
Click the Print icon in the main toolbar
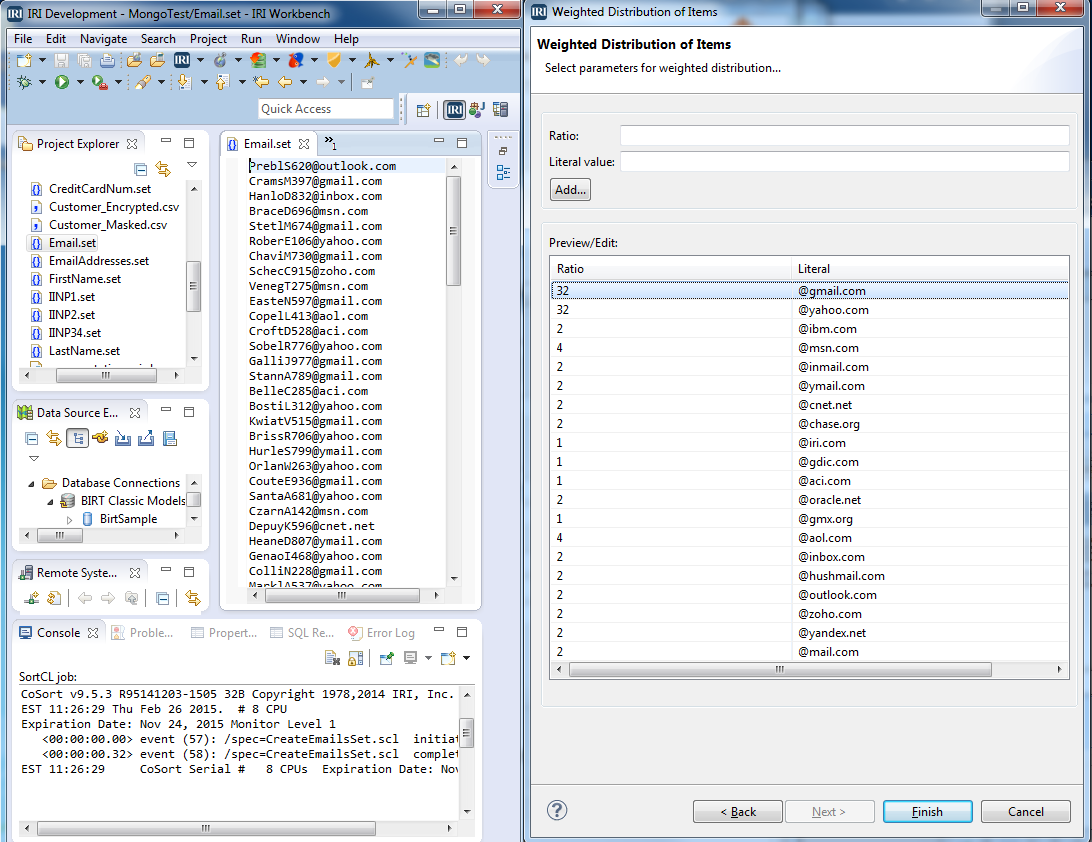pos(107,61)
